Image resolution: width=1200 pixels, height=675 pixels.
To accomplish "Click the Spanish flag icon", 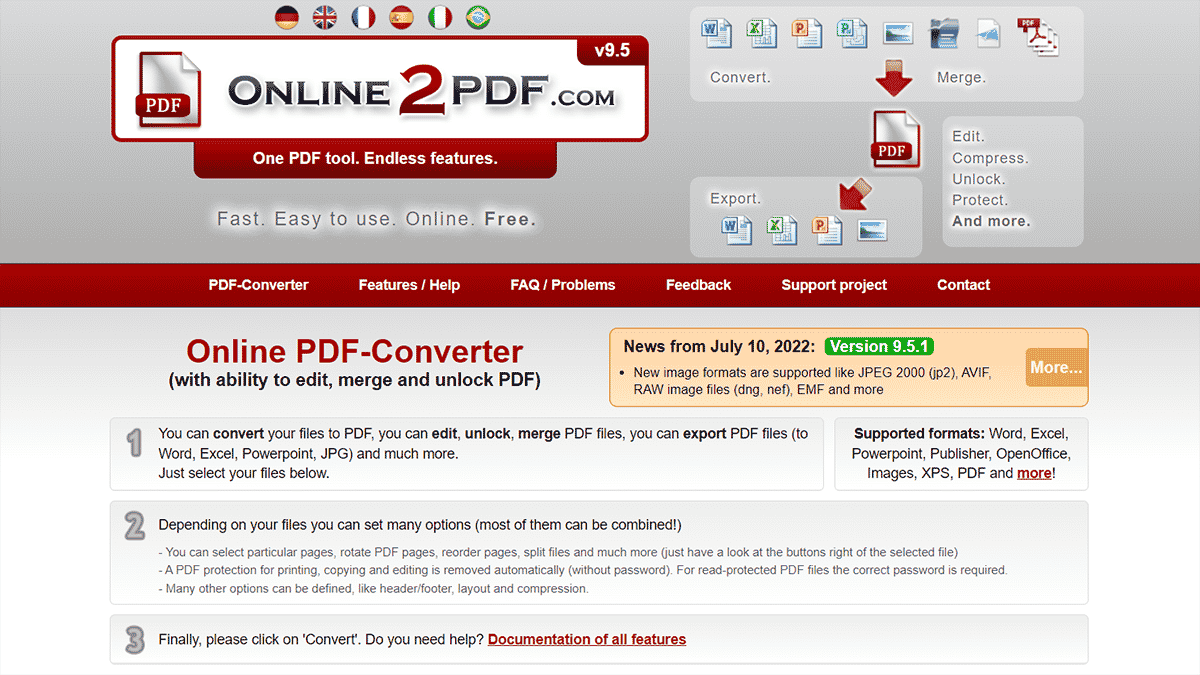I will pyautogui.click(x=401, y=17).
